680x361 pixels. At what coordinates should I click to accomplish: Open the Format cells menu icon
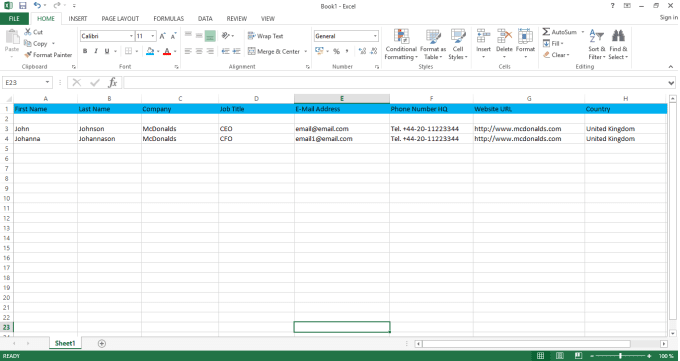tap(525, 37)
